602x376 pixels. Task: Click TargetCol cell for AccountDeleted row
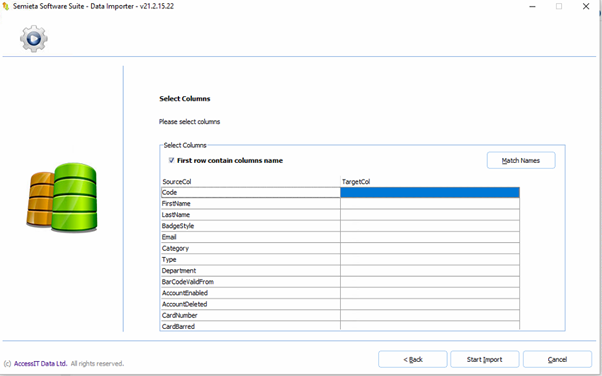coord(430,304)
